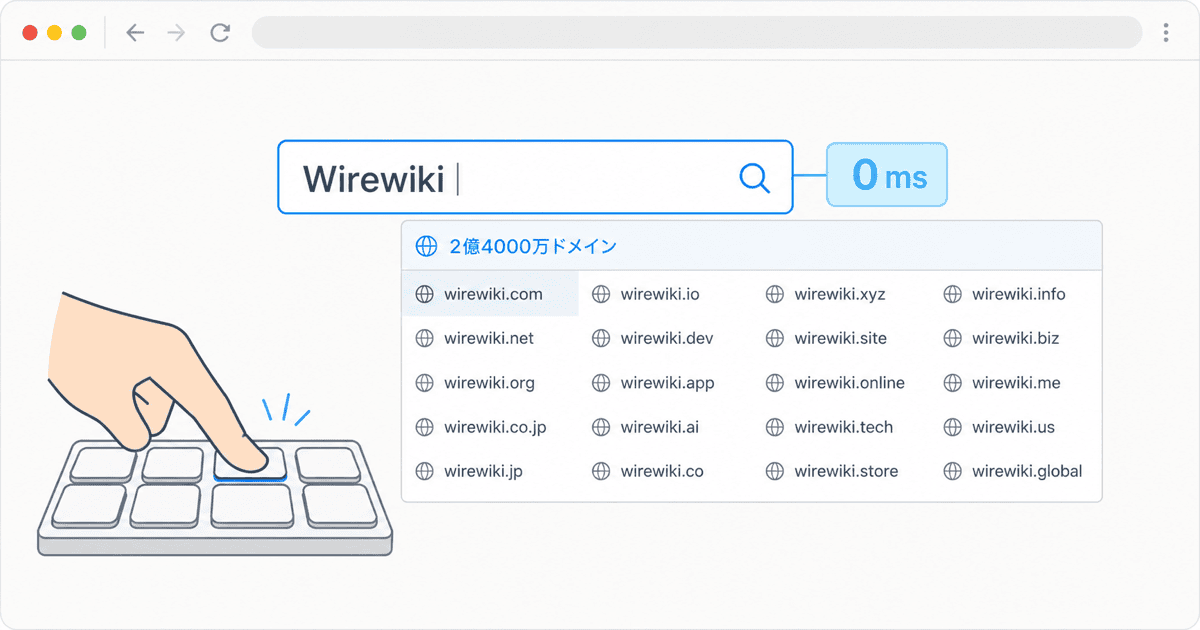Image resolution: width=1200 pixels, height=630 pixels.
Task: Click the browser address bar
Action: click(697, 32)
